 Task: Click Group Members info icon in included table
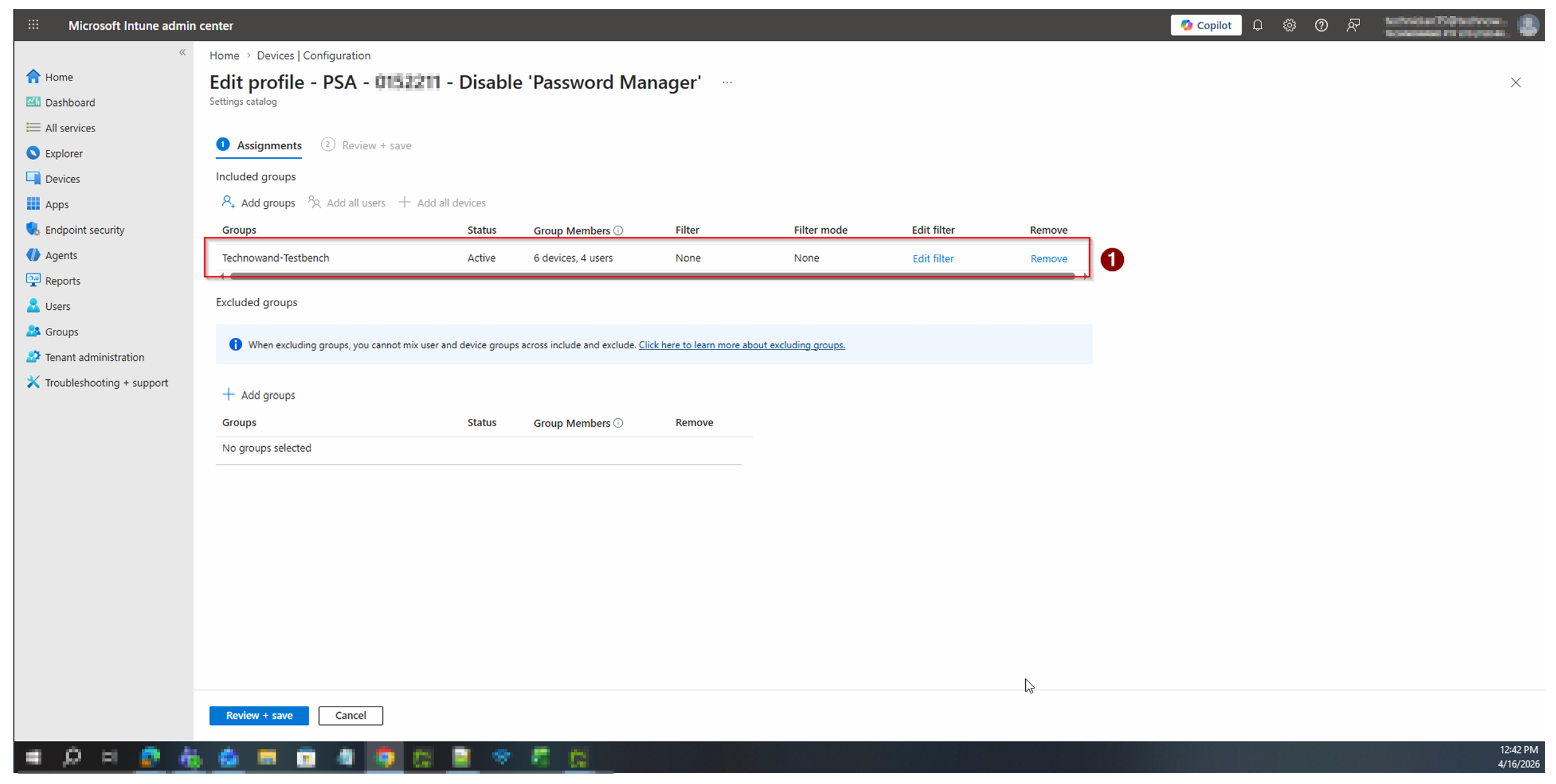(x=618, y=231)
